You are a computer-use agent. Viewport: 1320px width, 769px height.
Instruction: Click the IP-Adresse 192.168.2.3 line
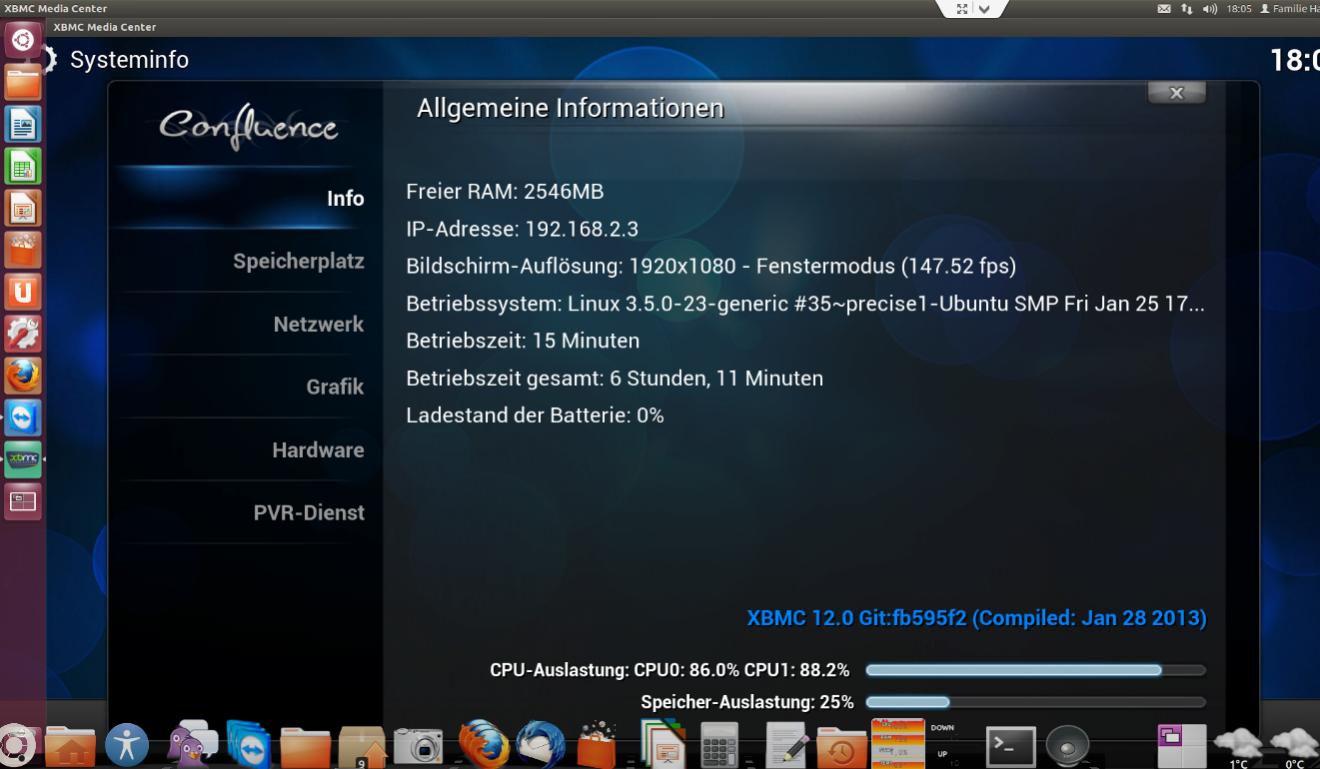[522, 229]
